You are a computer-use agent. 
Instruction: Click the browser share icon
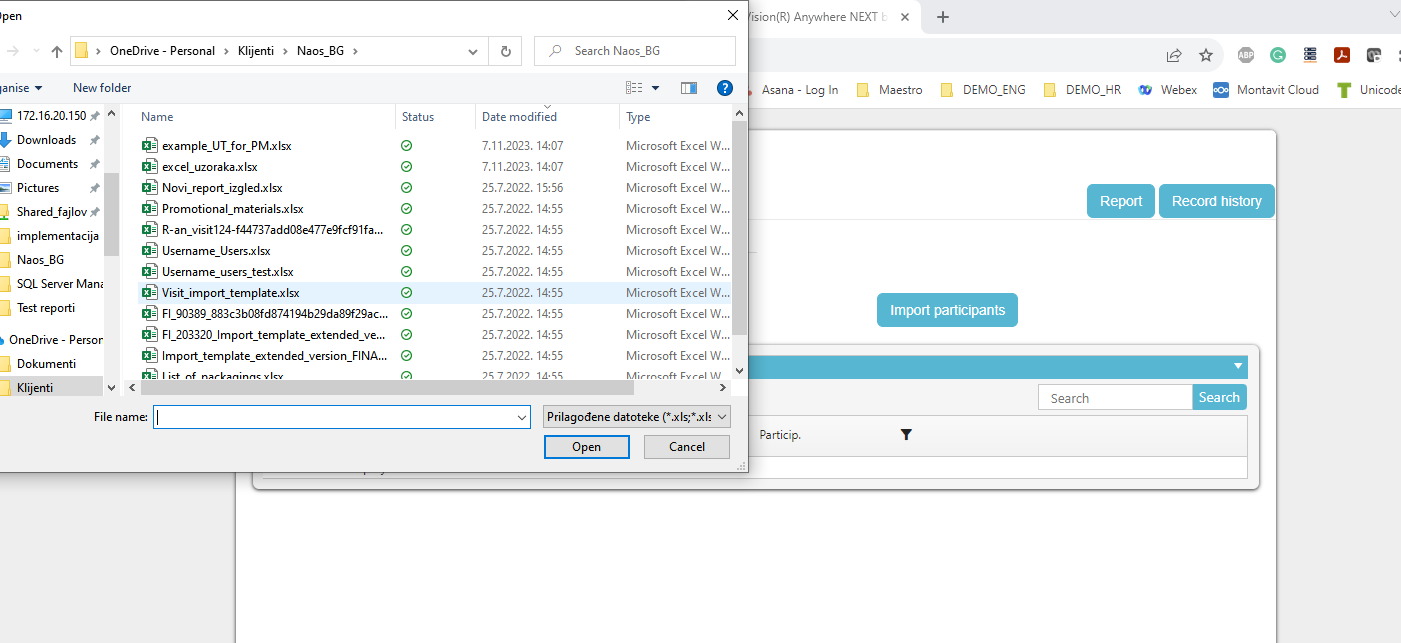pos(1174,55)
